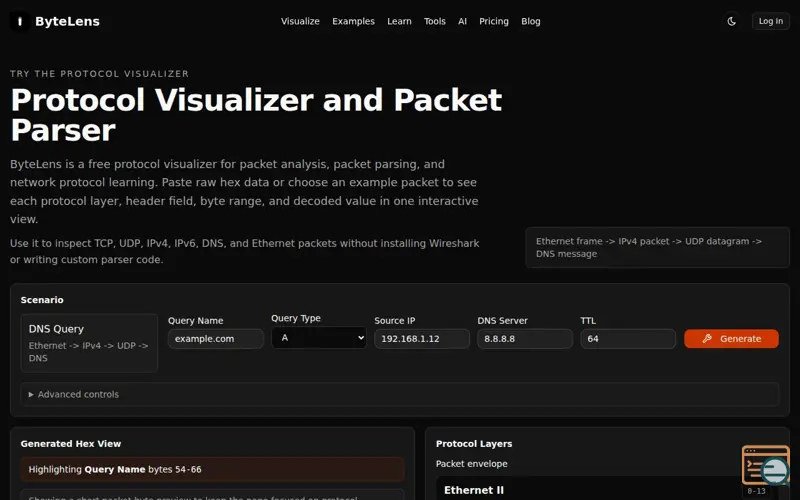Click the Generated Hex View heading
The width and height of the screenshot is (800, 500).
click(71, 444)
